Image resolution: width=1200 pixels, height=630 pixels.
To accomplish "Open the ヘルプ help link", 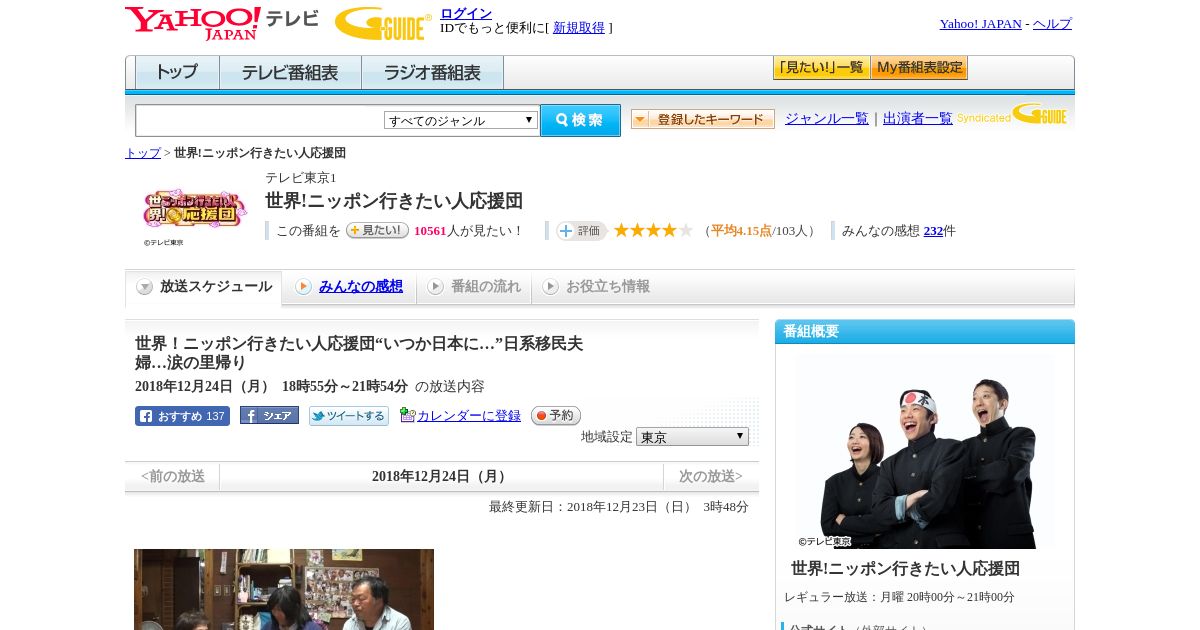I will point(1052,24).
